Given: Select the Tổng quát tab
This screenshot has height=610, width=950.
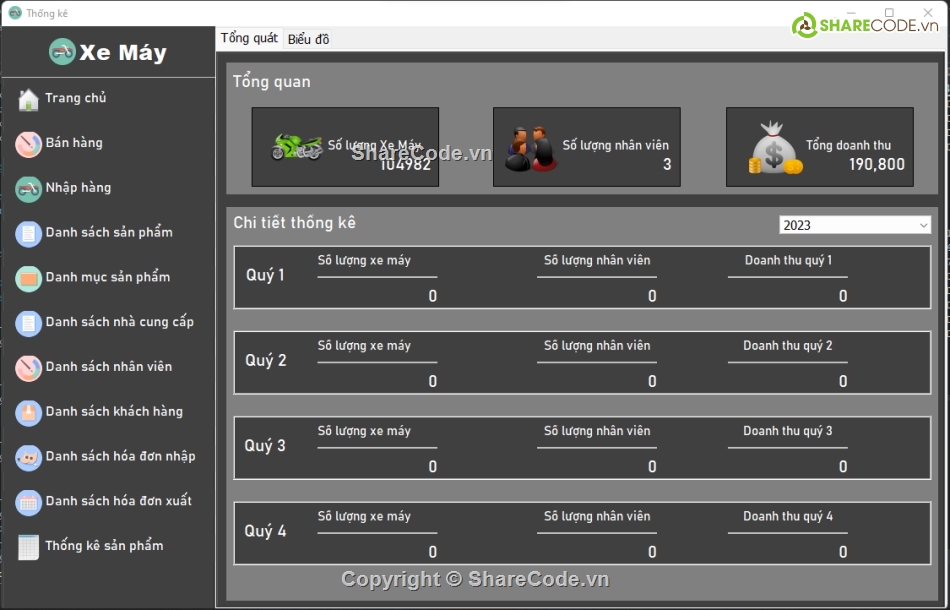Looking at the screenshot, I should [249, 38].
